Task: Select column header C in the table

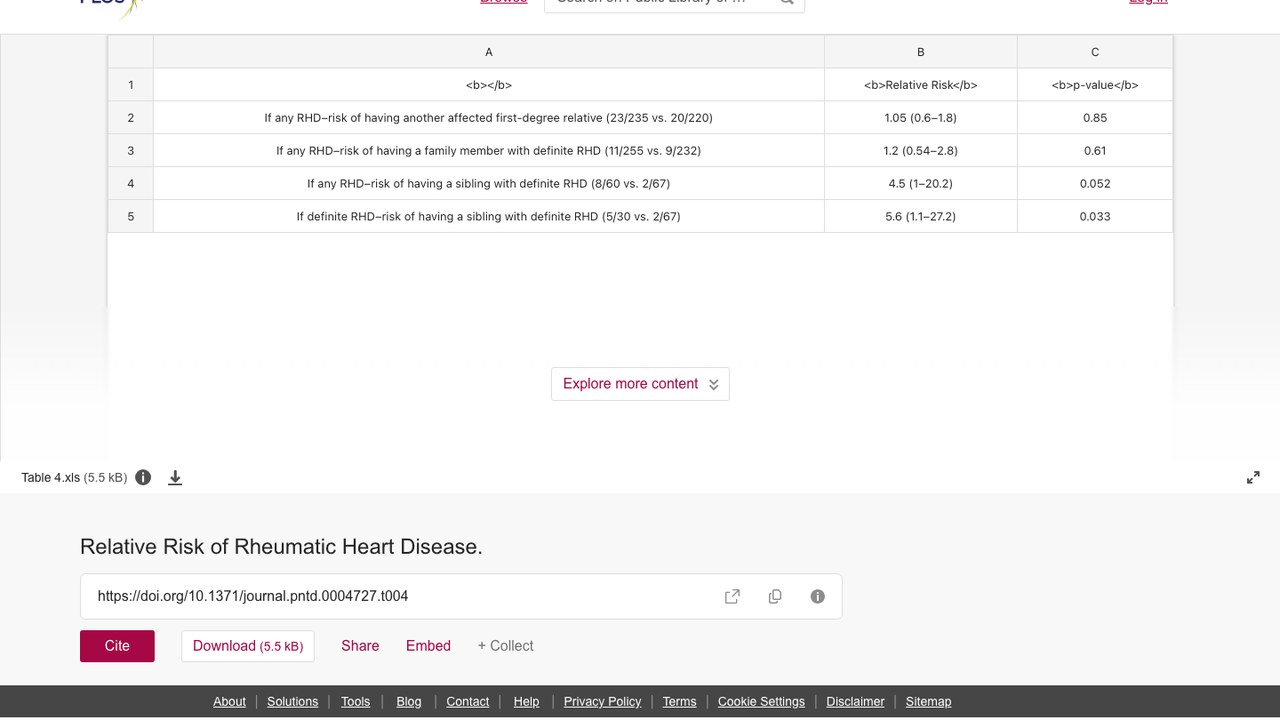Action: (1095, 52)
